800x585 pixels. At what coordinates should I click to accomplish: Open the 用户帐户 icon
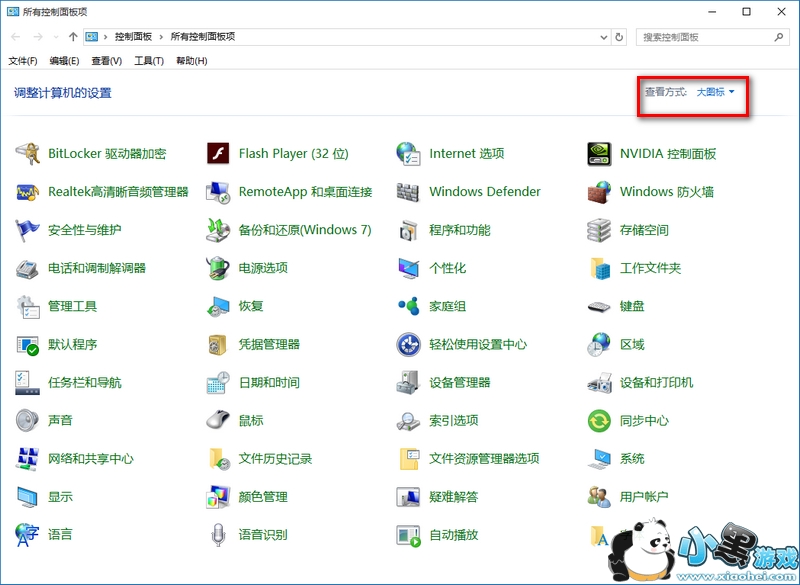point(599,497)
